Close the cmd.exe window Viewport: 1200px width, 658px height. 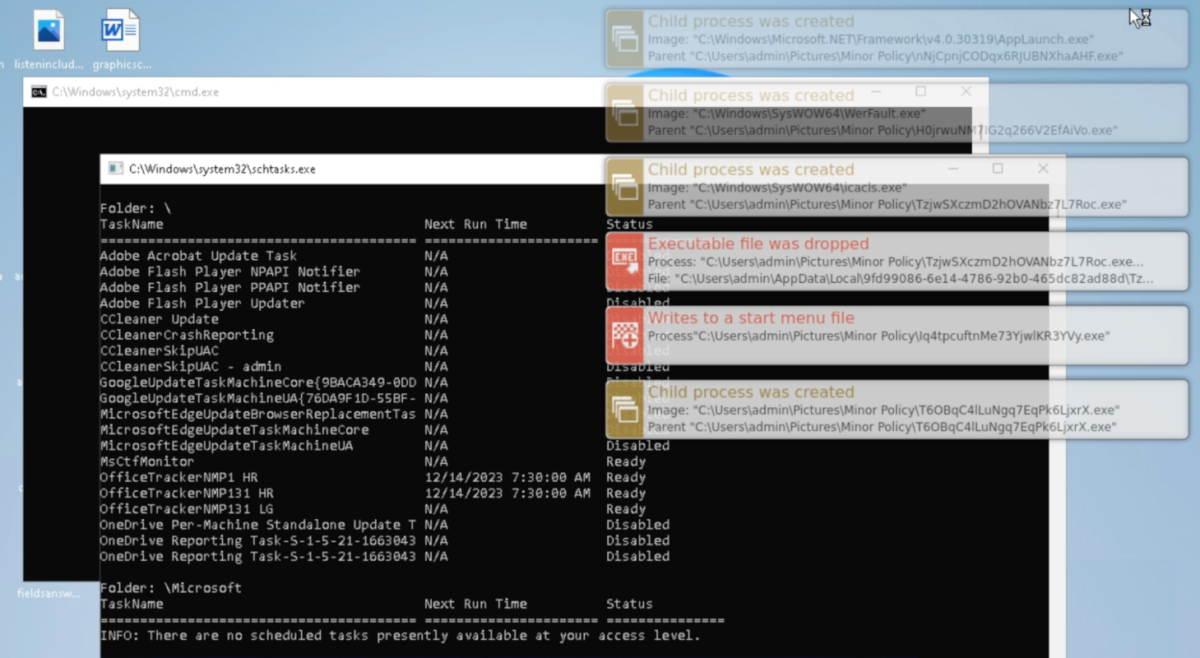(966, 91)
